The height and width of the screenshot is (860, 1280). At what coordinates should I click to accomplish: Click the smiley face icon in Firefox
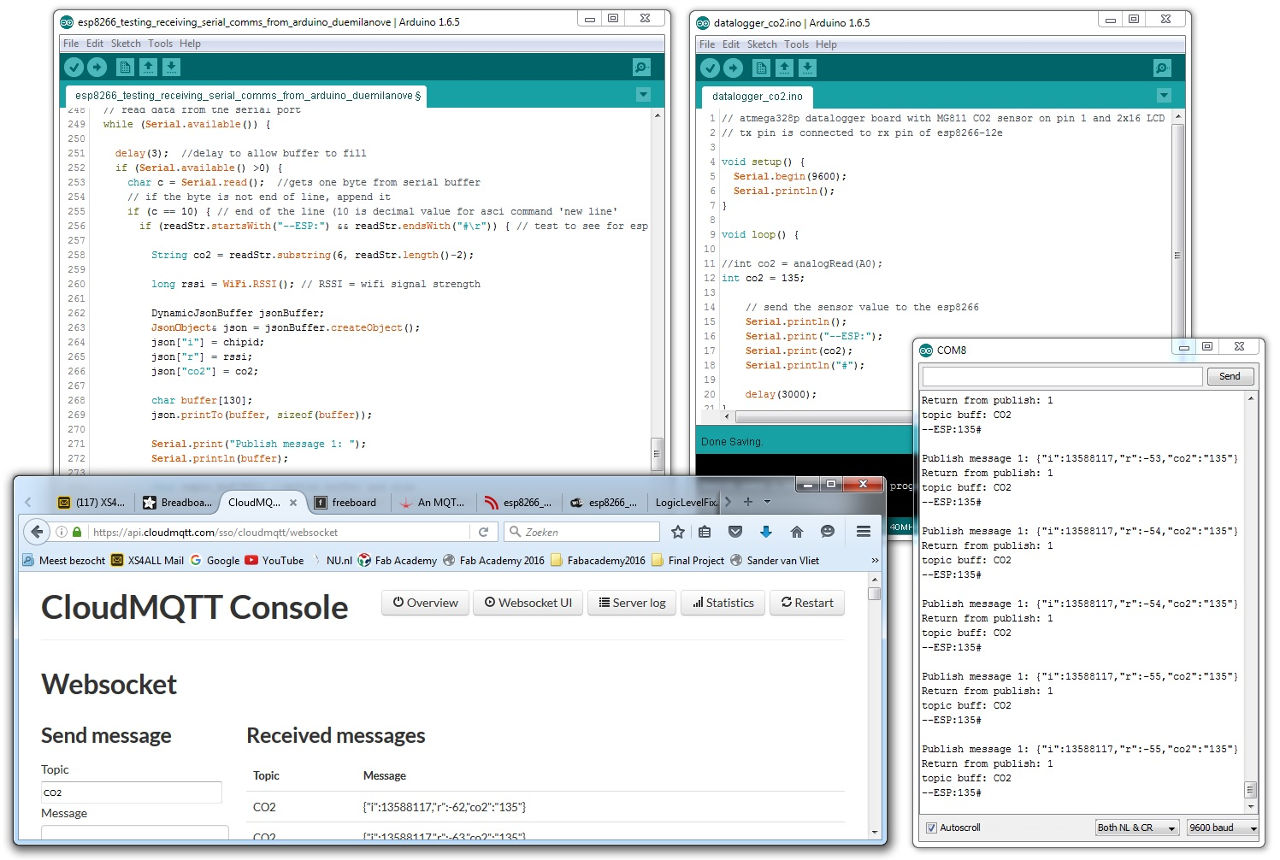click(827, 532)
